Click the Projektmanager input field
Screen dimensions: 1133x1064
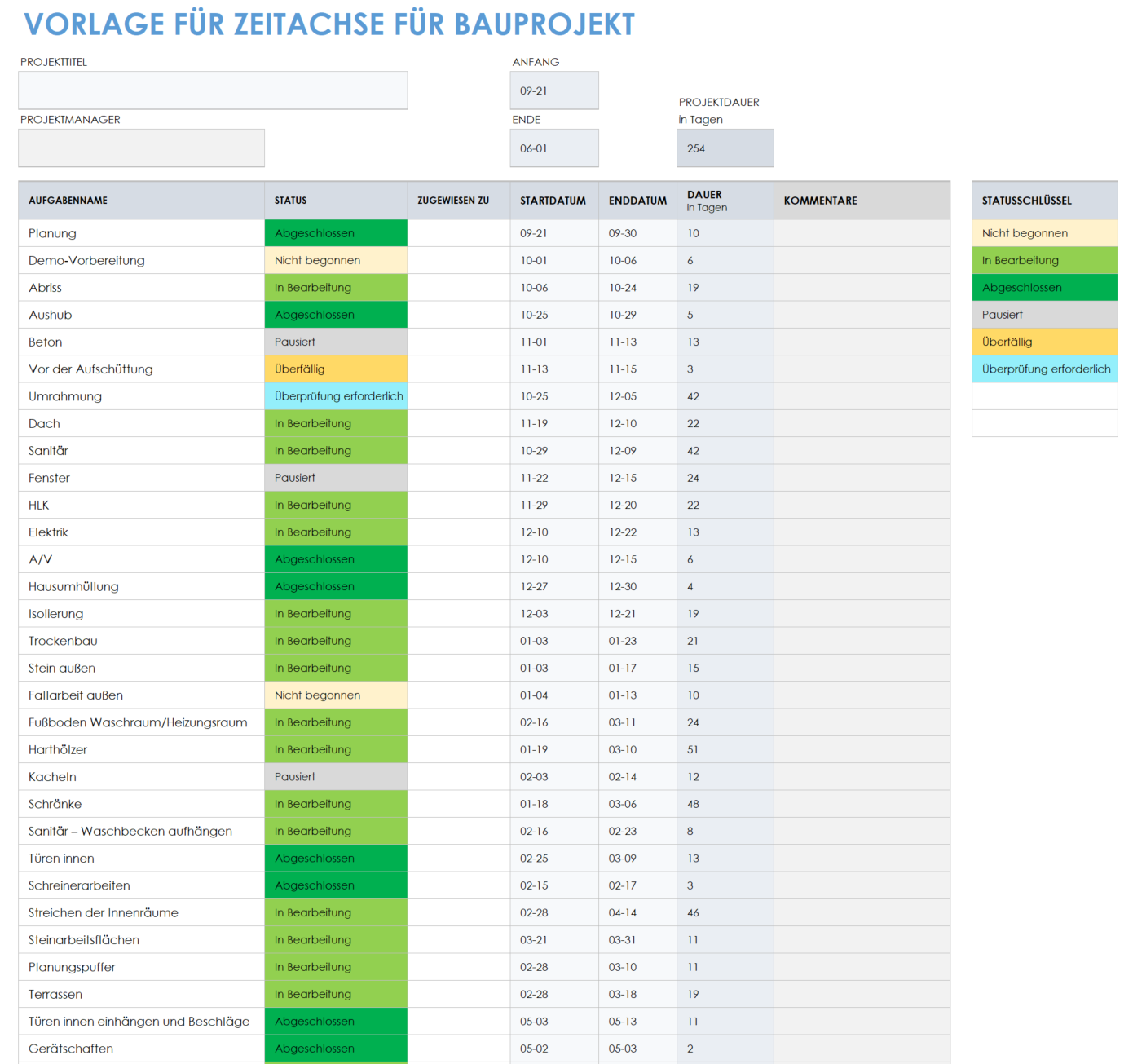(x=142, y=148)
